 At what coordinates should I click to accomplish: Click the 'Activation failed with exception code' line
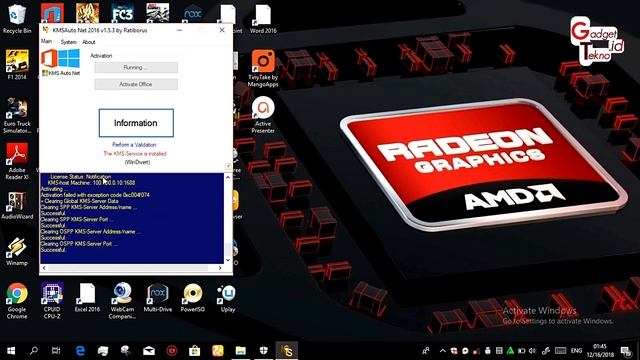click(95, 195)
